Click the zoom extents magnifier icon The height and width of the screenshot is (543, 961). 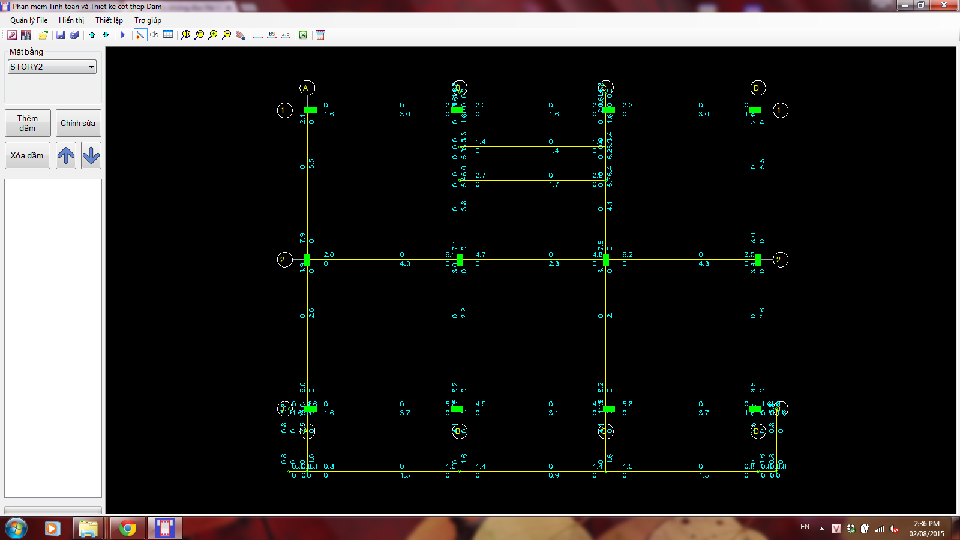(x=186, y=35)
